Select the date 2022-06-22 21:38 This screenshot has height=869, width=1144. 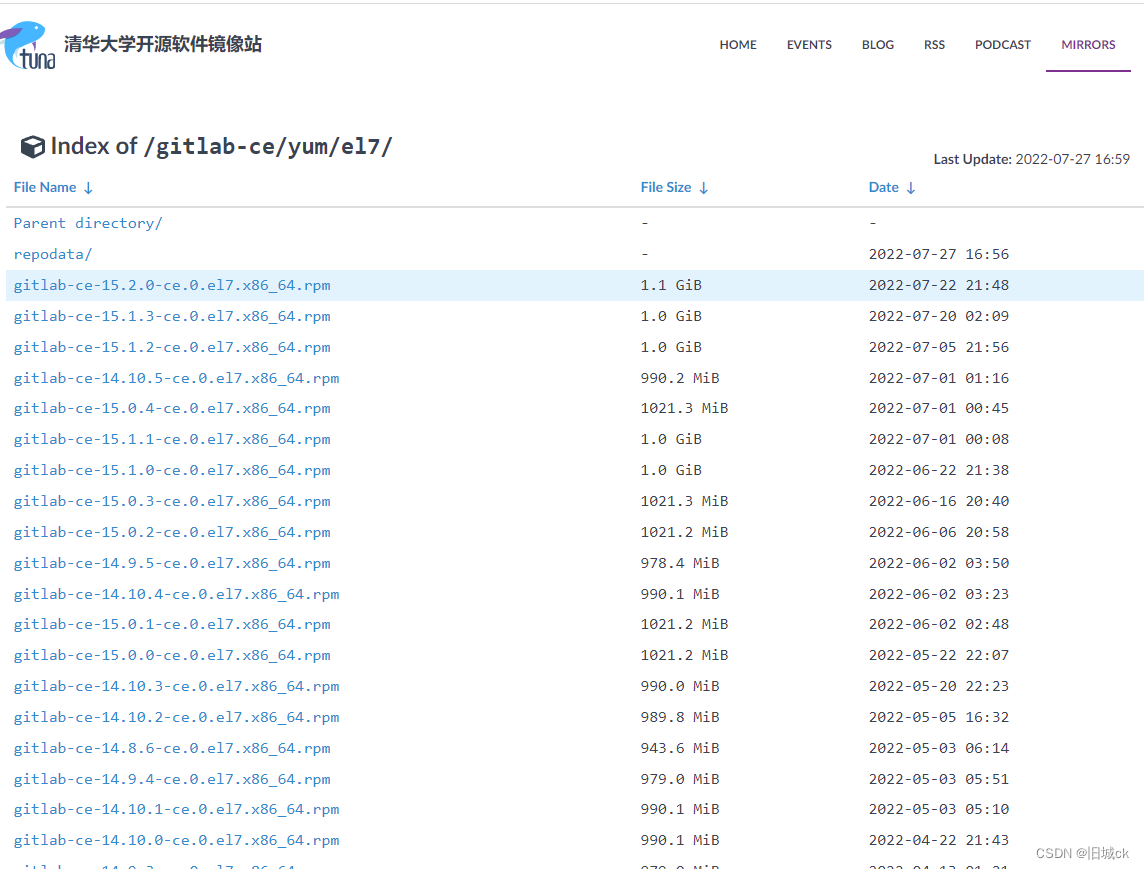pos(938,471)
